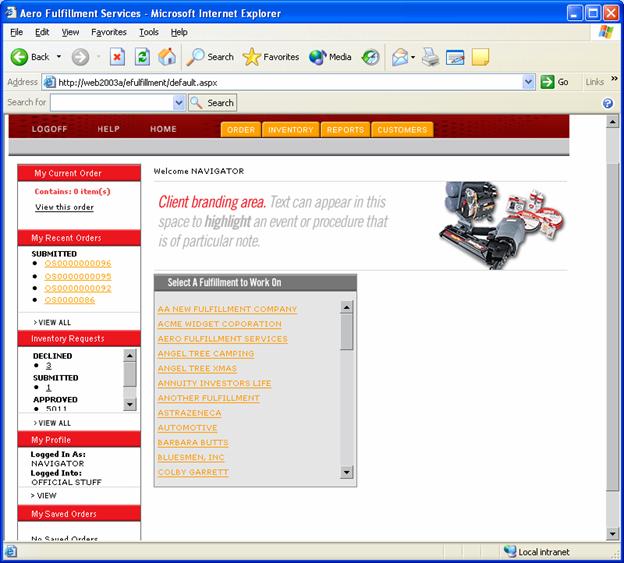
Task: Click the address bar URL field
Action: 290,82
